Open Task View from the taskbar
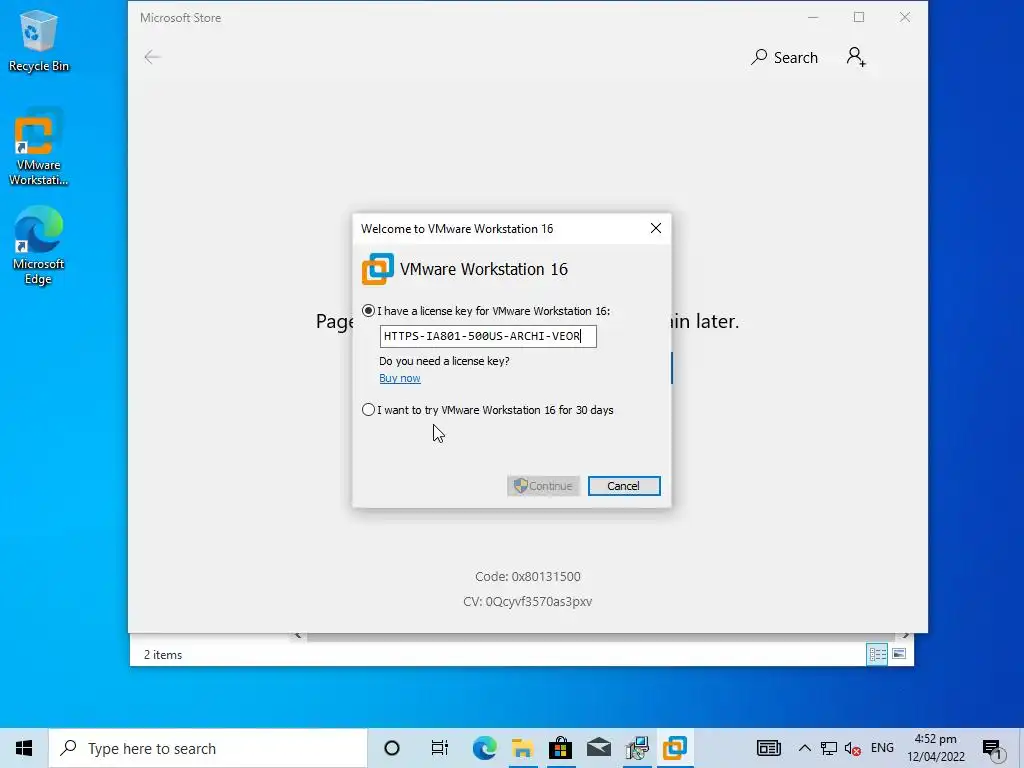The width and height of the screenshot is (1024, 768). (440, 748)
